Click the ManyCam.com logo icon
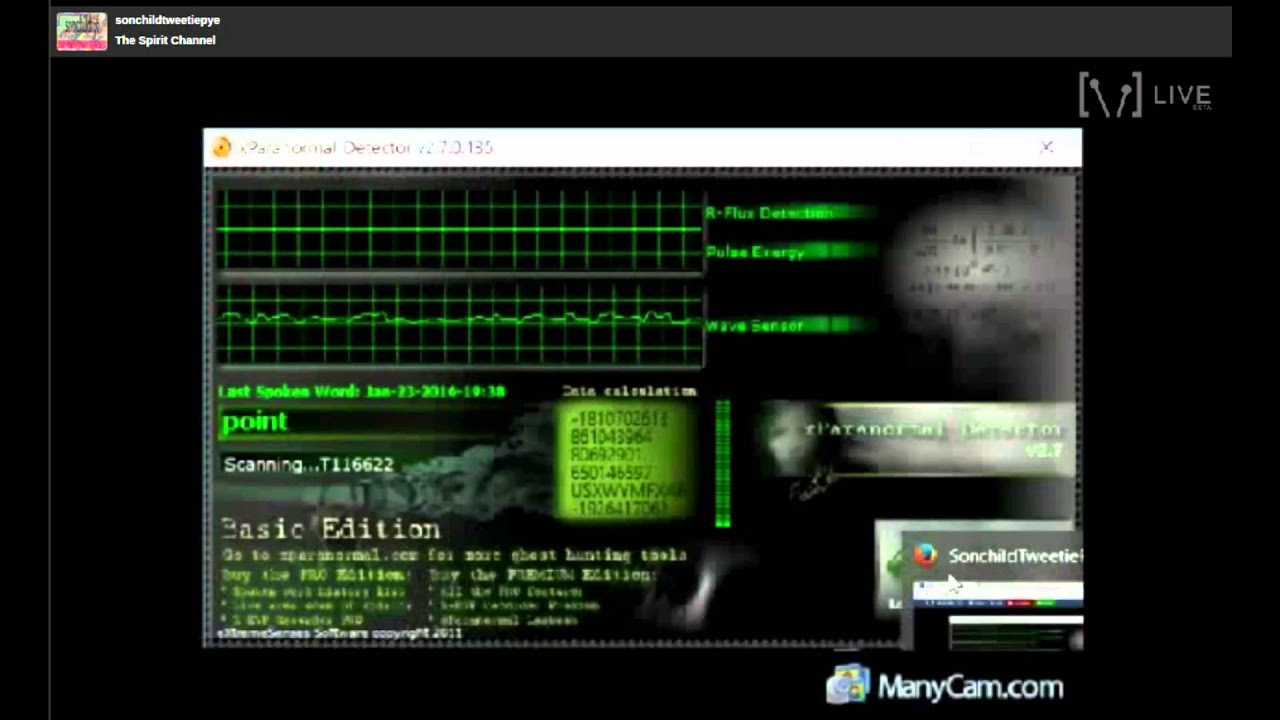This screenshot has height=720, width=1280. (x=848, y=685)
